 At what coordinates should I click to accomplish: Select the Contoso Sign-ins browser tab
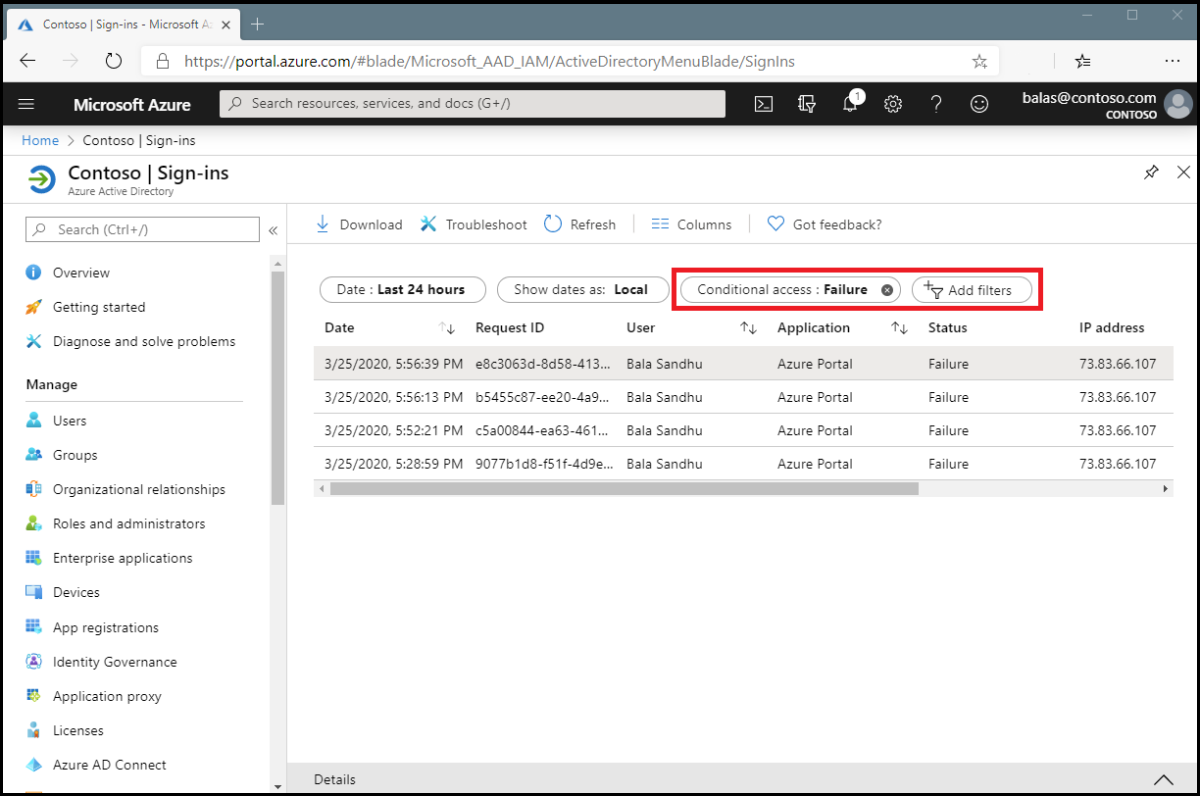120,24
